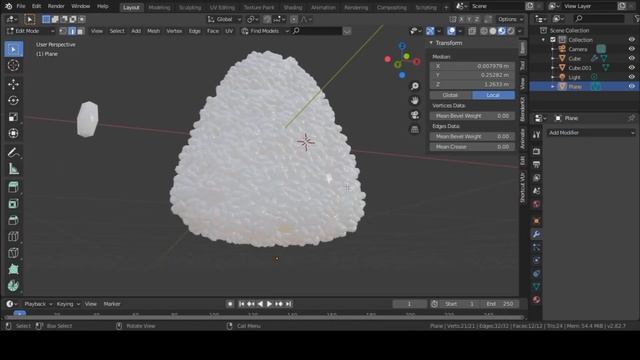Select the Measure tool
640x360 pixels.
click(13, 169)
